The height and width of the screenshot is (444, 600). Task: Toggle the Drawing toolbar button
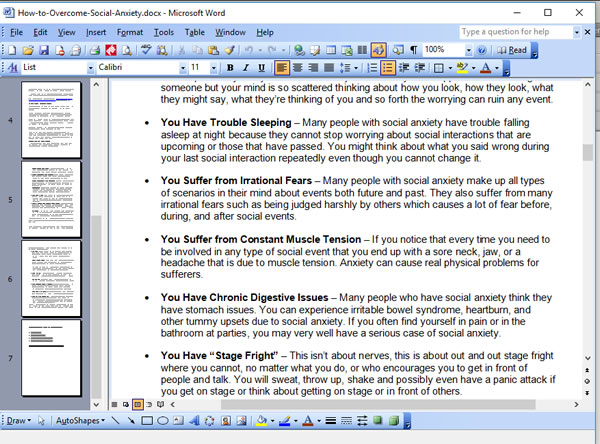pos(378,50)
